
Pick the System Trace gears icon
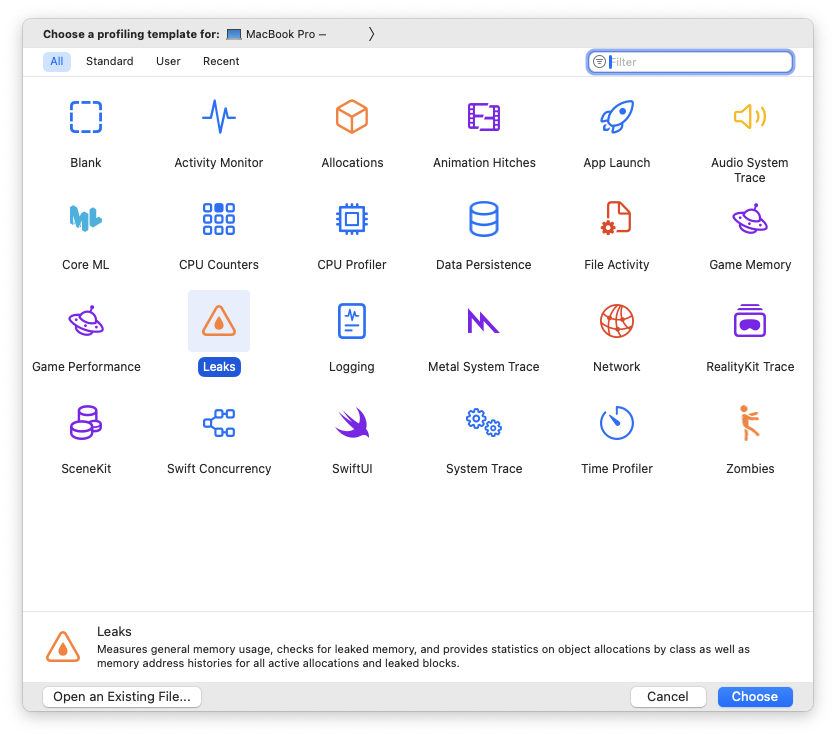point(484,423)
